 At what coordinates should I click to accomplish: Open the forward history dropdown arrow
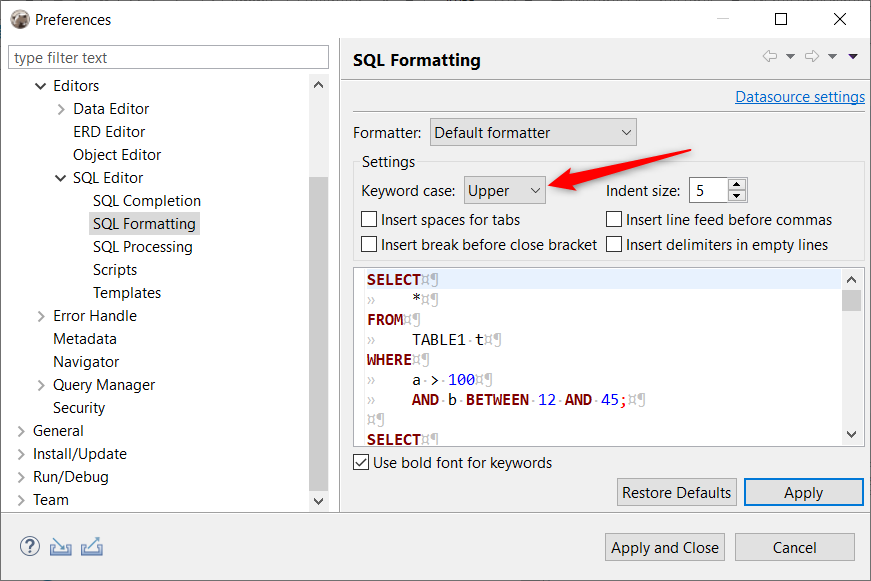832,56
